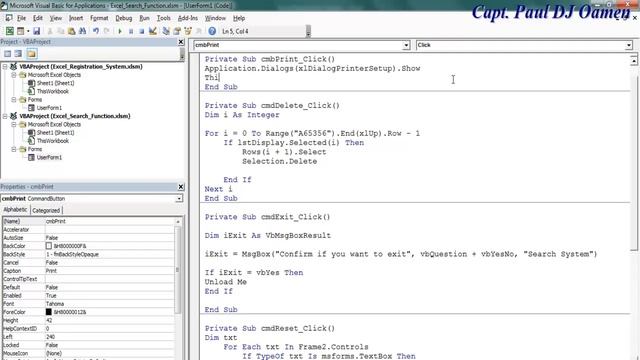Click the Cut toolbar icon
Viewport: 640px width, 360px height.
tap(50, 31)
